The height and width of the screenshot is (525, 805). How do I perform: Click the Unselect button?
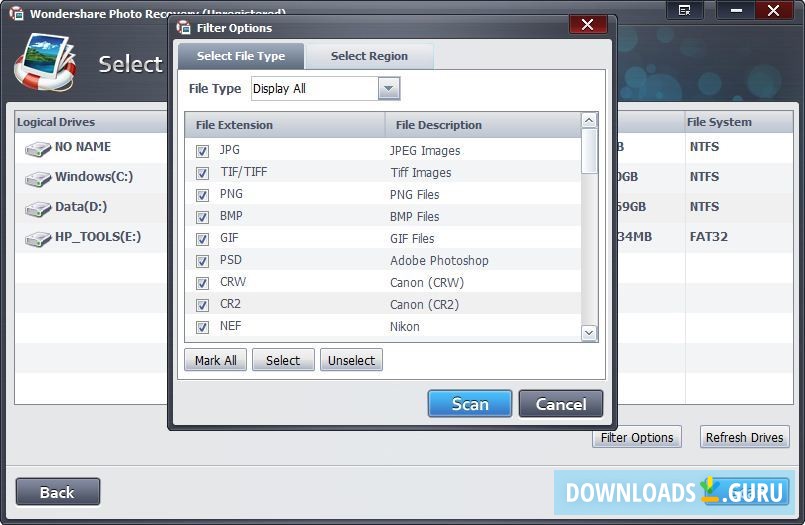(352, 360)
